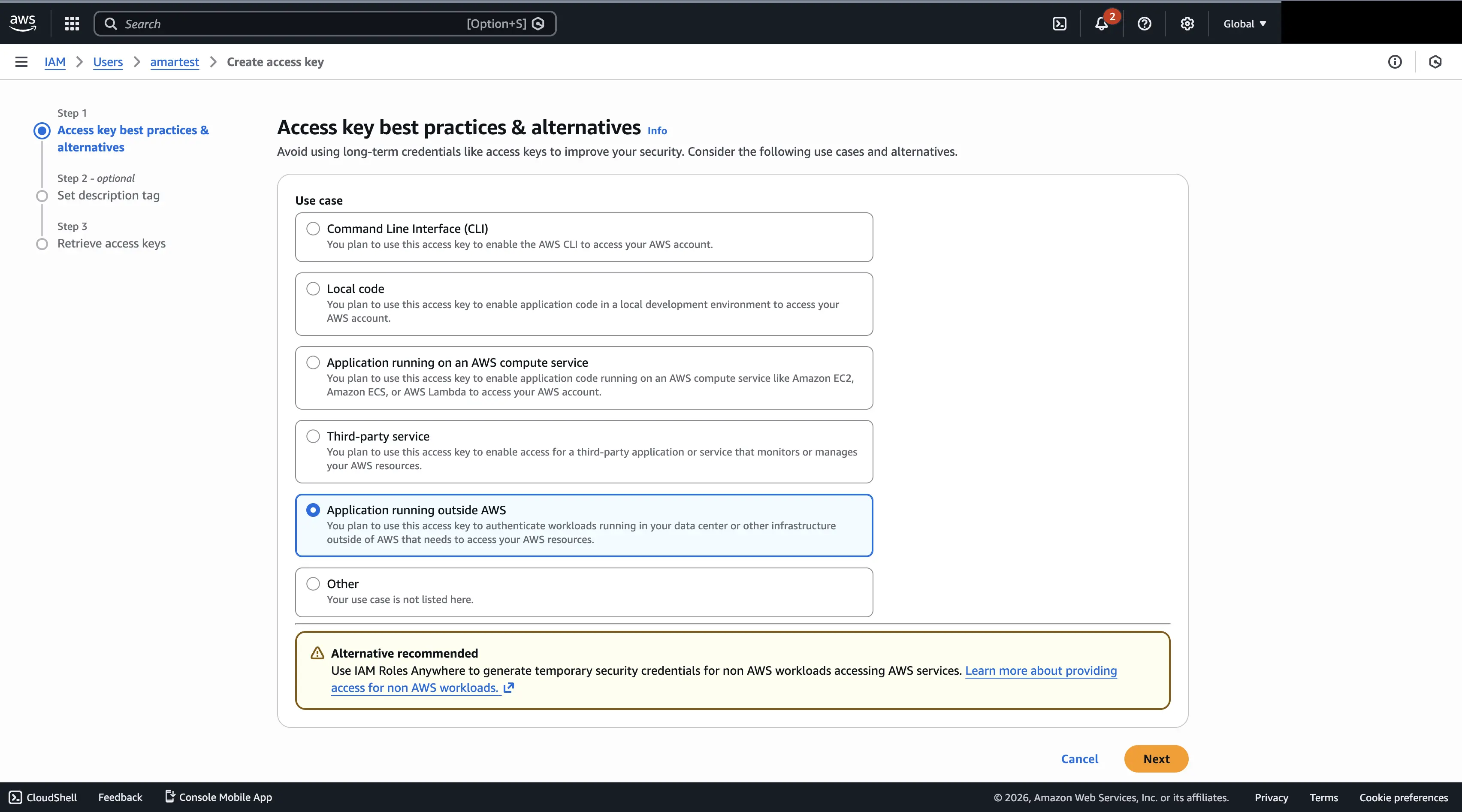Open Set description tag step
This screenshot has height=812, width=1462.
[x=109, y=195]
